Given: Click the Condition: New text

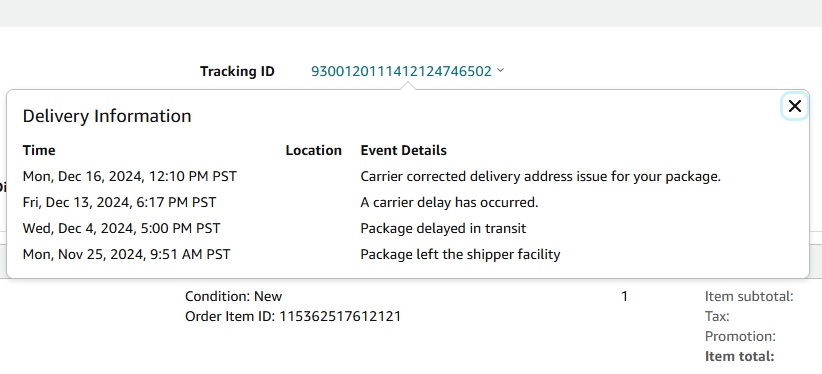Looking at the screenshot, I should [233, 296].
